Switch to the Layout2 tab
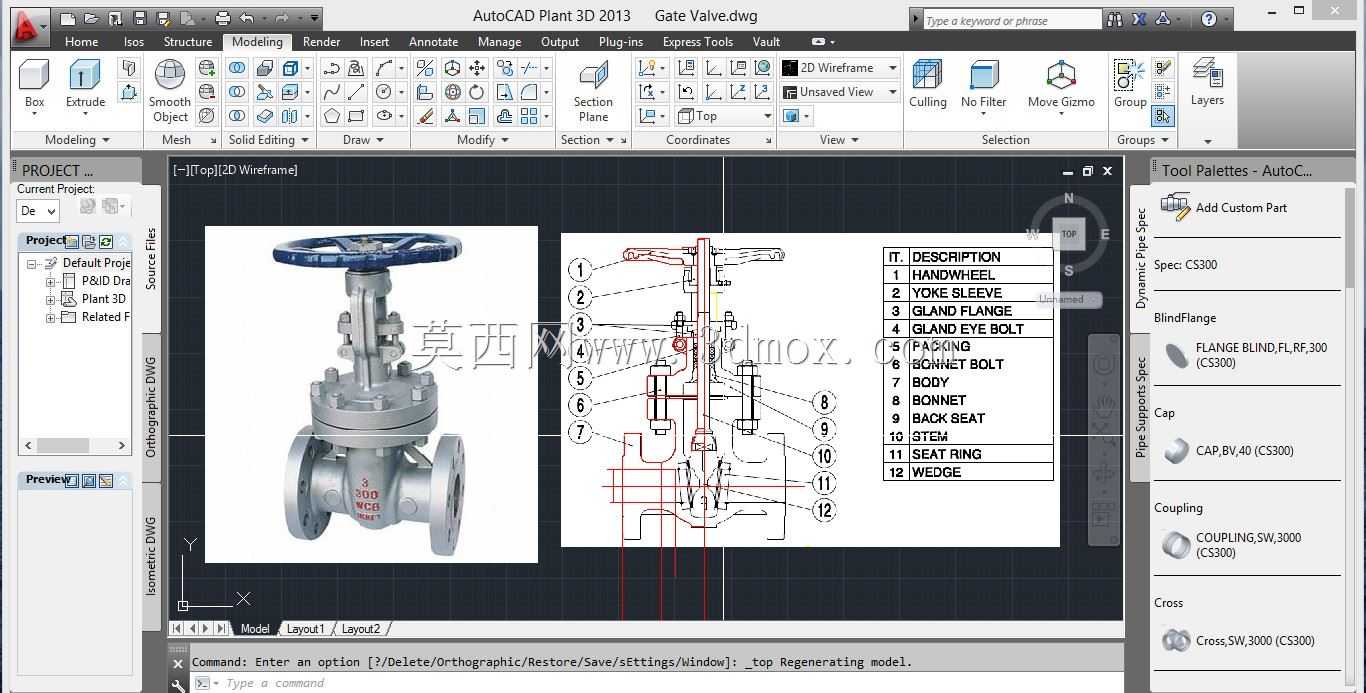The height and width of the screenshot is (693, 1366). pyautogui.click(x=361, y=629)
